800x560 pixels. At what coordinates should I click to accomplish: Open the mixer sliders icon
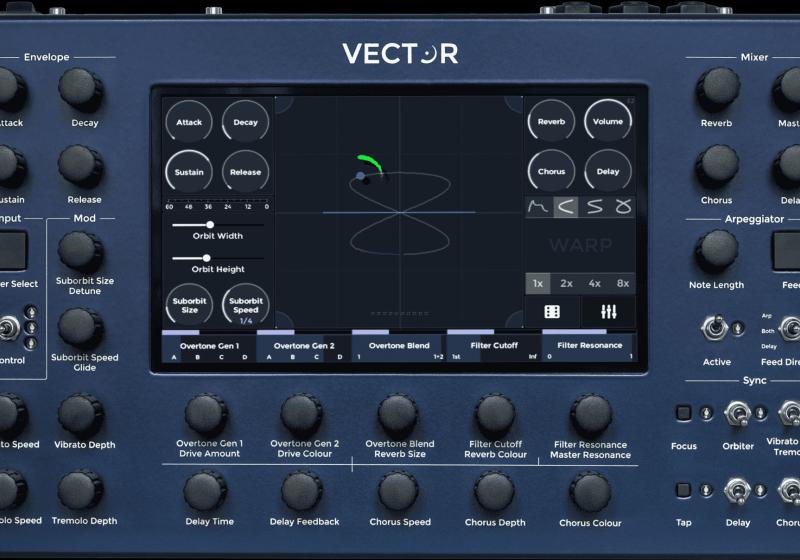click(608, 312)
